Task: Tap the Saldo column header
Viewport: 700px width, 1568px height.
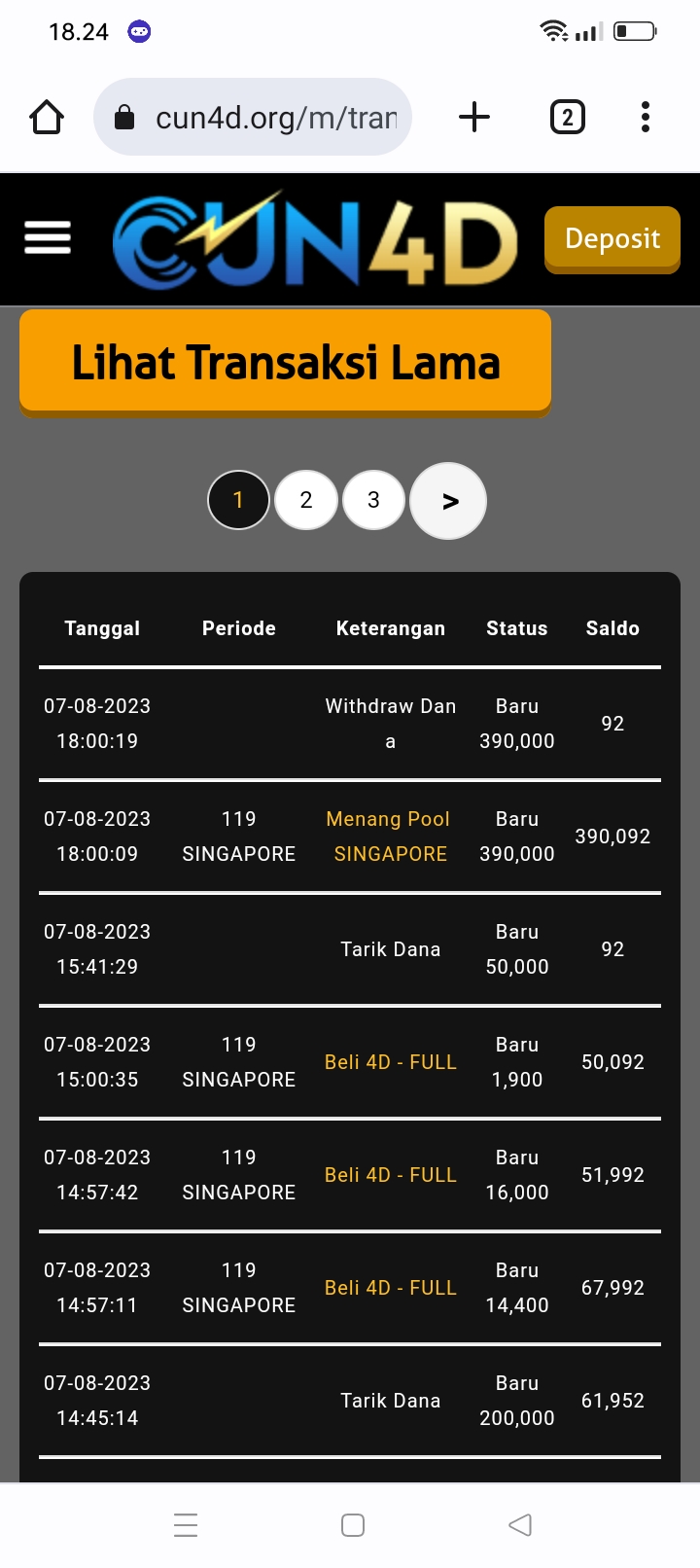Action: 612,628
